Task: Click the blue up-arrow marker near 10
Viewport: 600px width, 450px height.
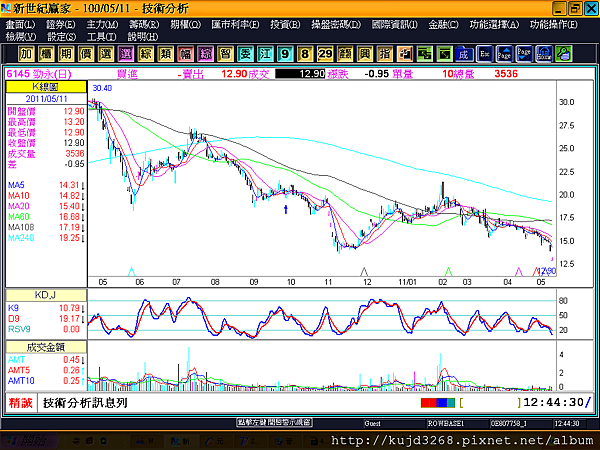Action: click(x=285, y=209)
